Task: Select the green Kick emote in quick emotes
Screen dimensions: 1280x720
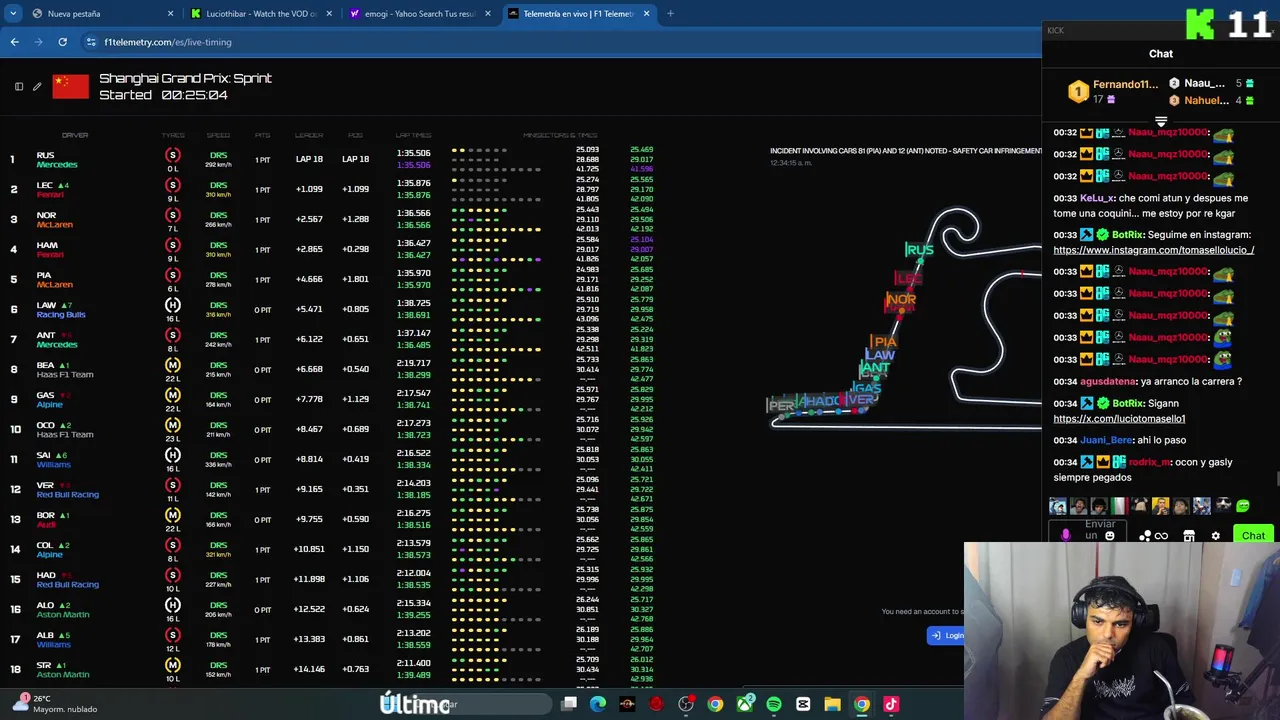Action: [x=1243, y=506]
